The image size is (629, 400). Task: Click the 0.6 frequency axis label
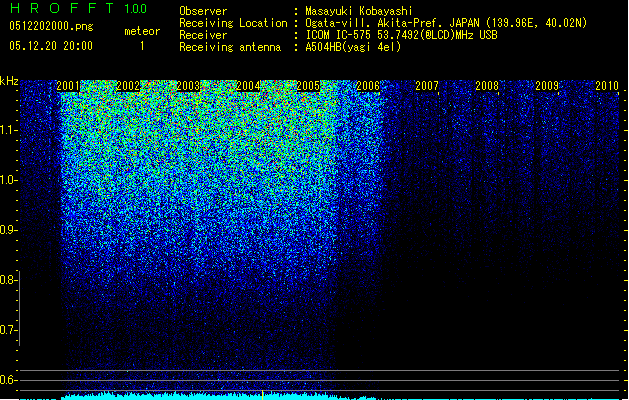[8, 380]
